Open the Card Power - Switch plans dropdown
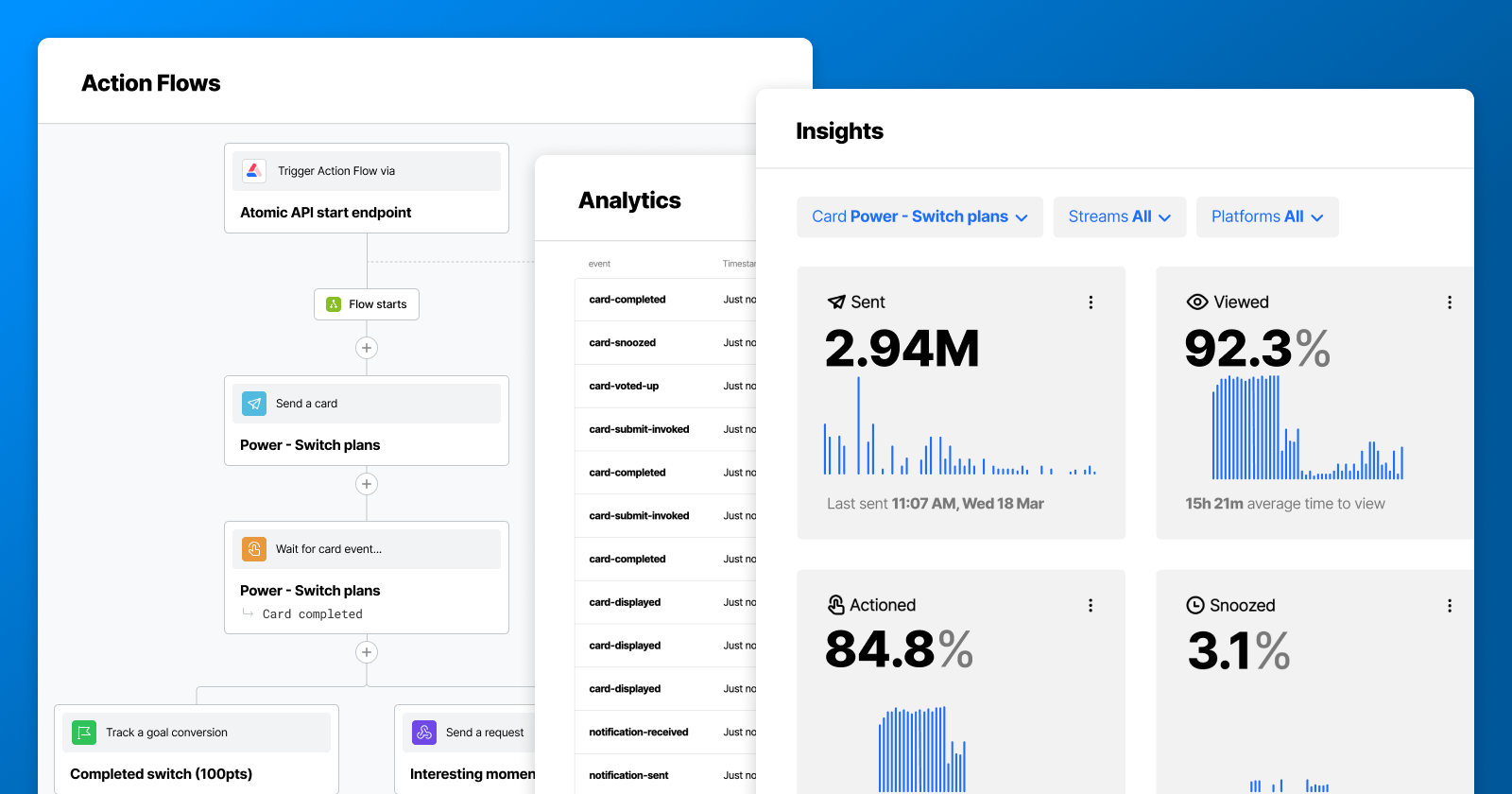1512x794 pixels. click(919, 216)
